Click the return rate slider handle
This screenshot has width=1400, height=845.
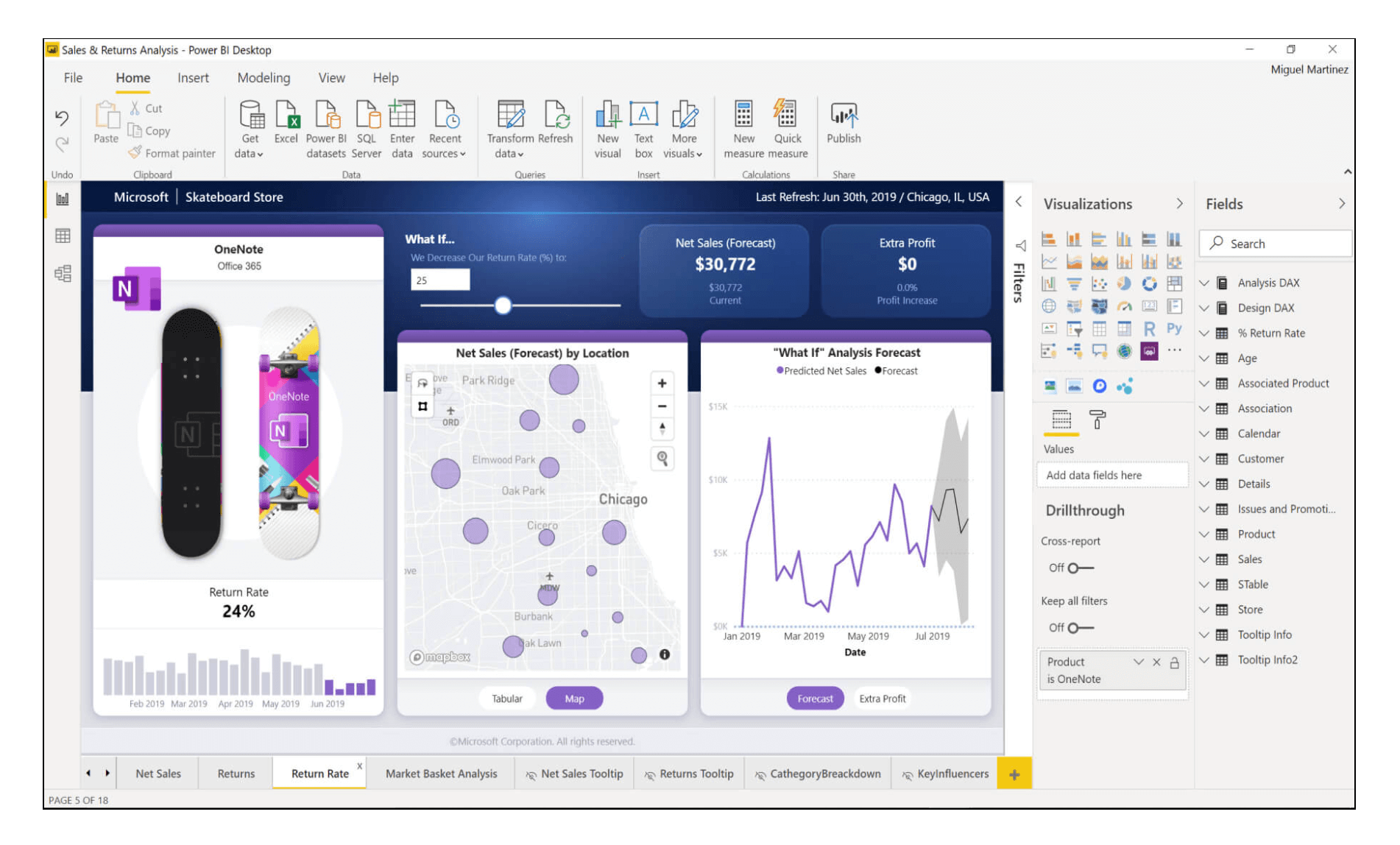503,305
